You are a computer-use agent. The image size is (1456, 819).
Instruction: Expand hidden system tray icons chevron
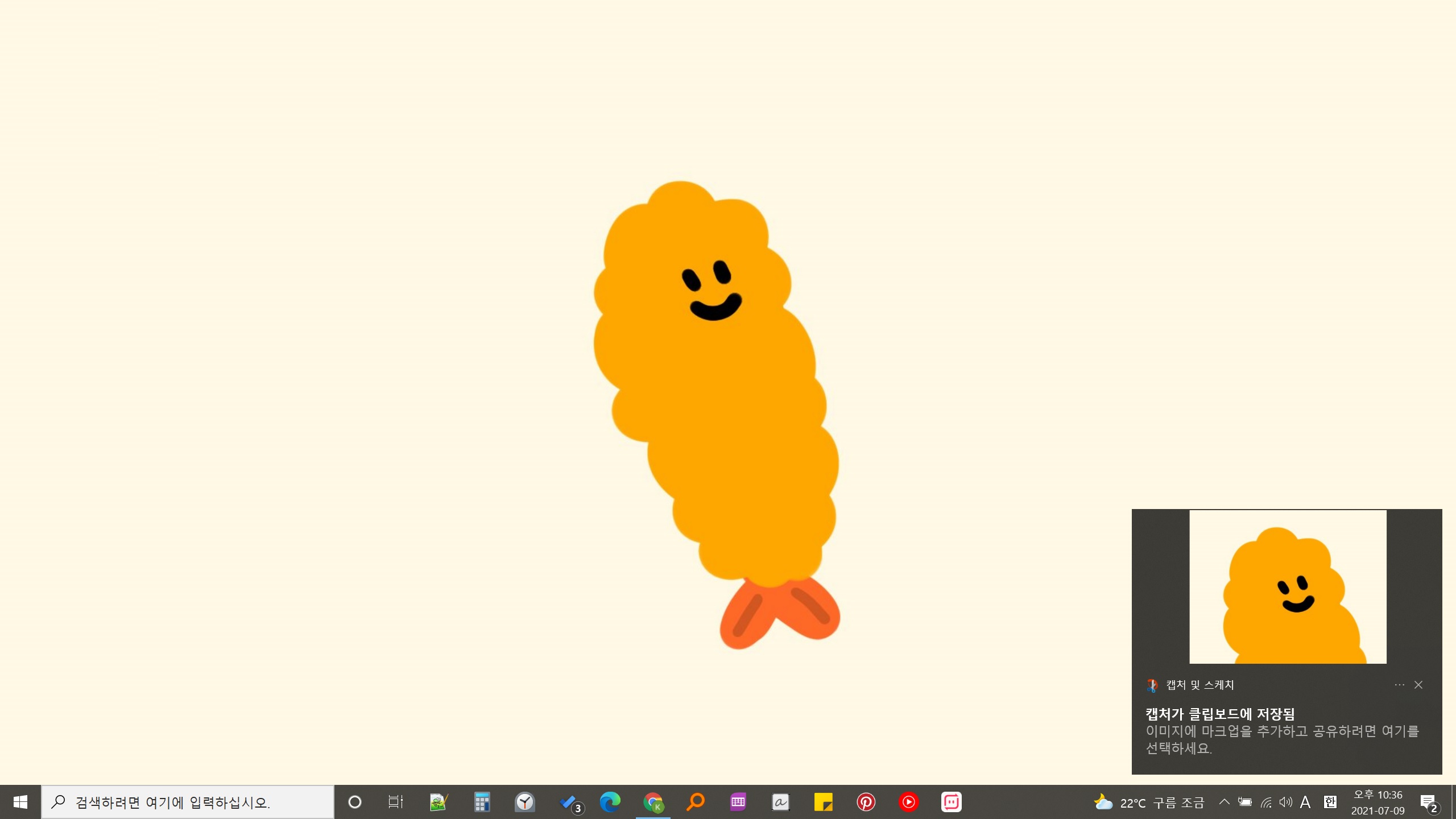(1225, 802)
